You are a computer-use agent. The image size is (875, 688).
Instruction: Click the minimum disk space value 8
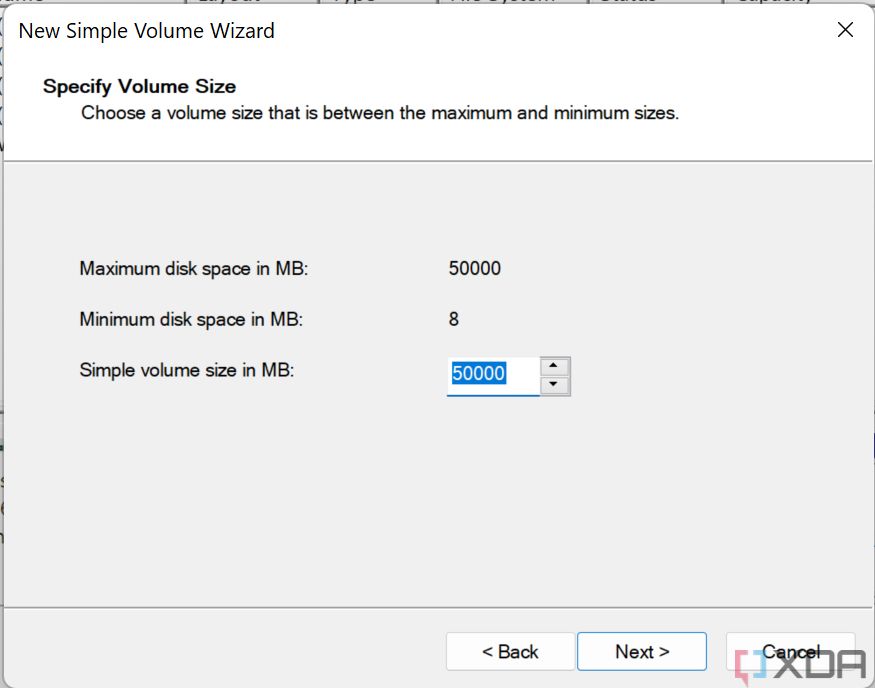454,320
